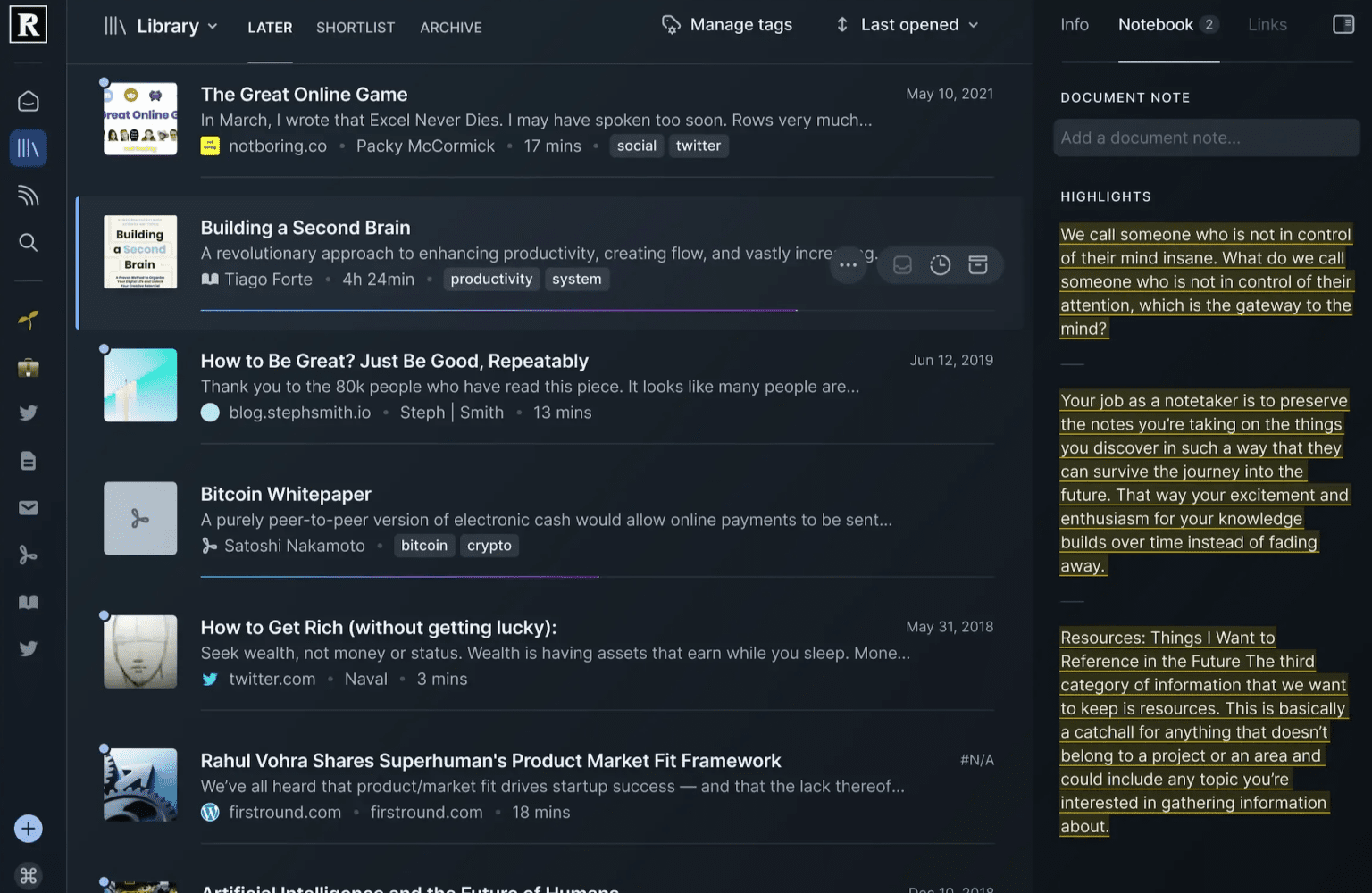Click the clock Later icon on the hovered row
The width and height of the screenshot is (1372, 893).
[940, 265]
